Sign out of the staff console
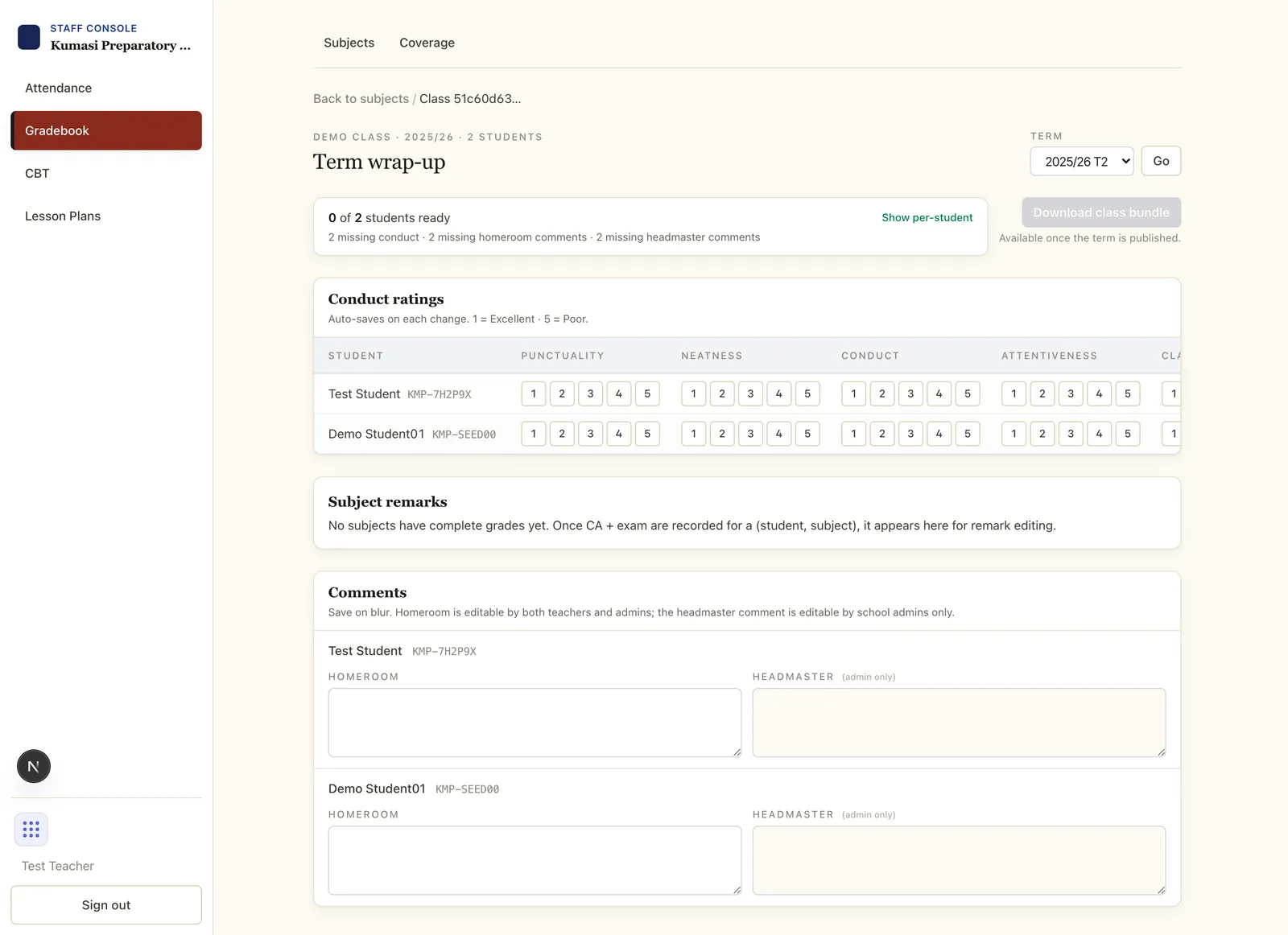The height and width of the screenshot is (935, 1288). coord(106,905)
